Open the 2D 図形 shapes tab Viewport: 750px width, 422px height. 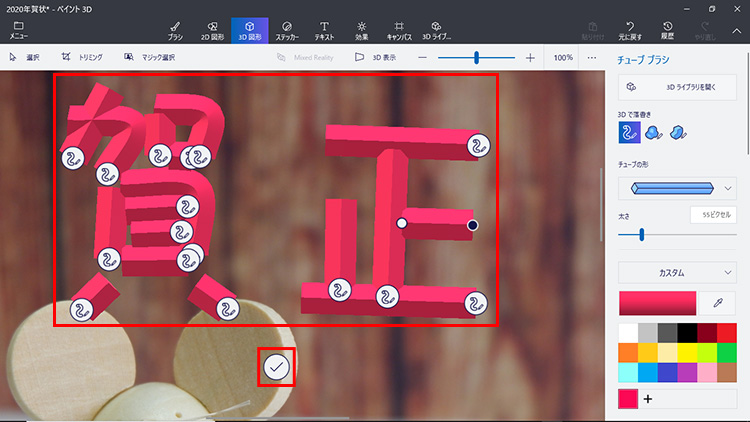coord(212,30)
